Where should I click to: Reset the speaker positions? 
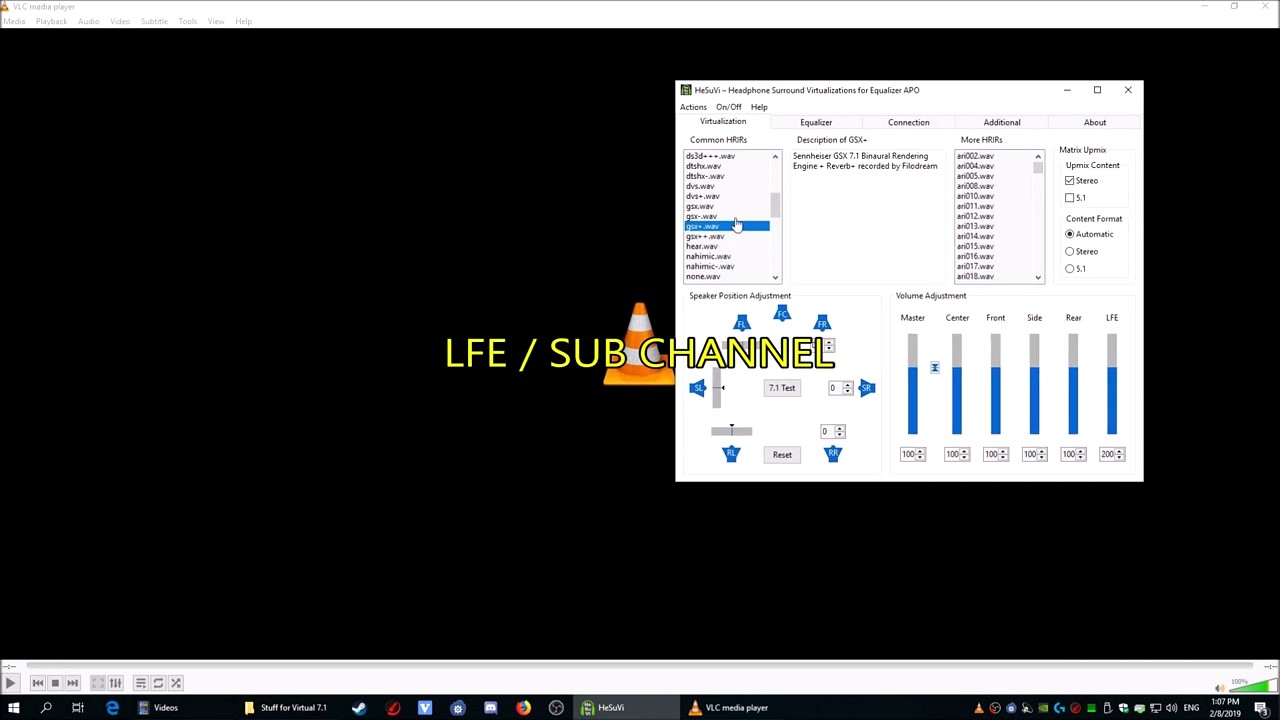pyautogui.click(x=782, y=454)
